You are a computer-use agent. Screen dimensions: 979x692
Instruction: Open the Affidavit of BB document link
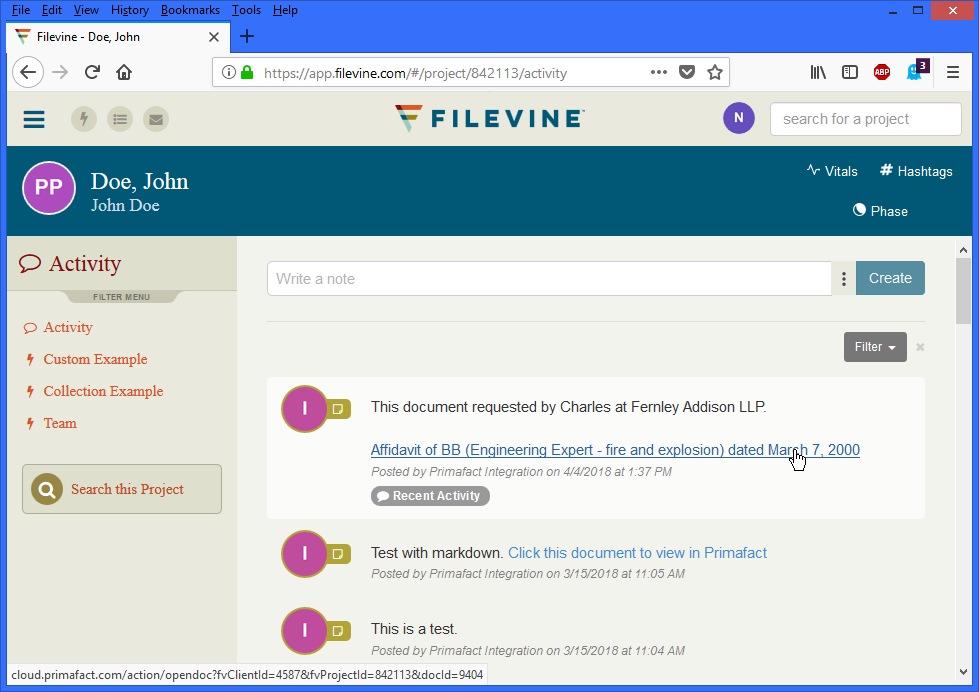click(615, 450)
